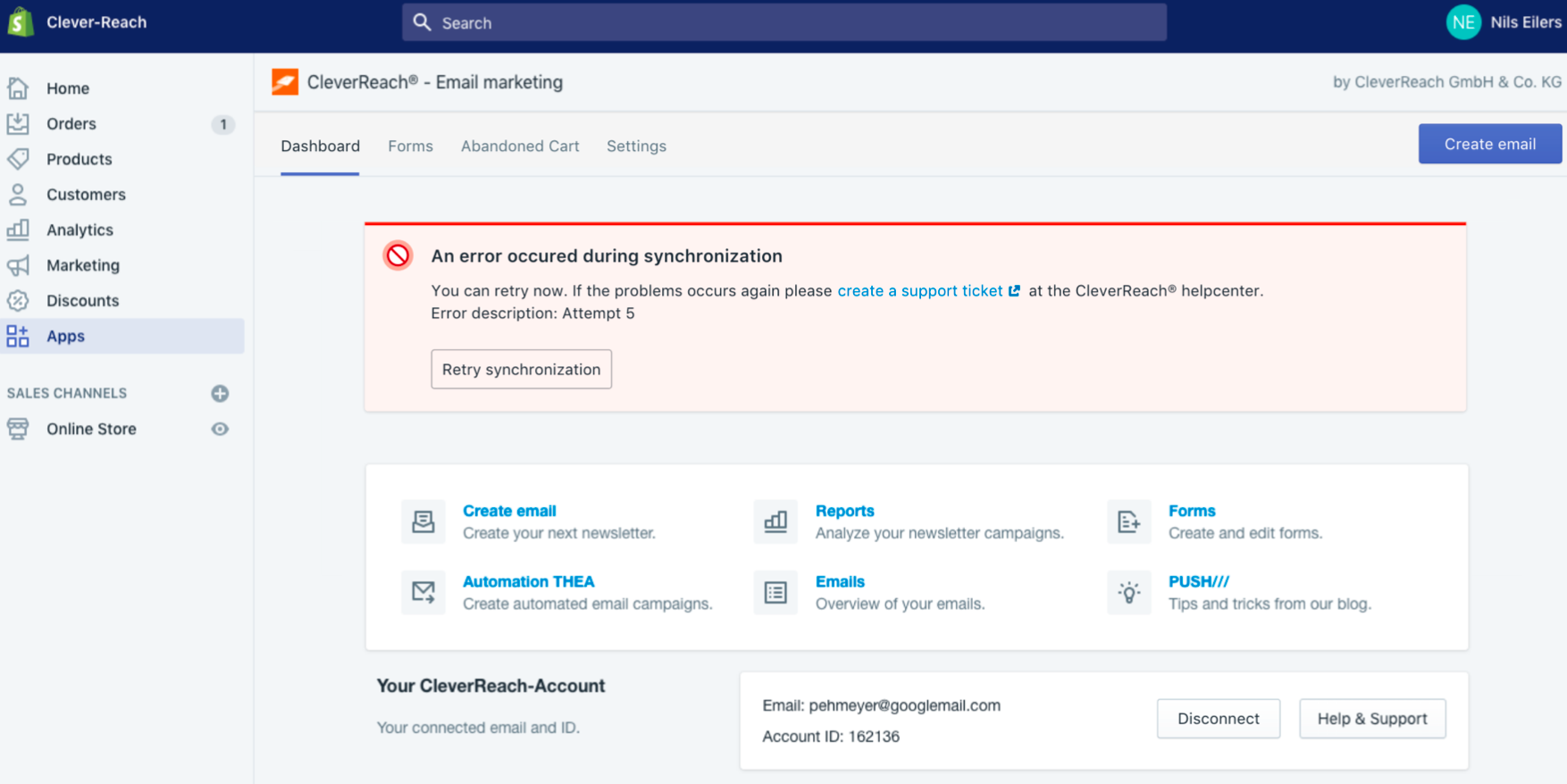1567x784 pixels.
Task: Click the PUSH lightbulb icon
Action: coord(1128,592)
